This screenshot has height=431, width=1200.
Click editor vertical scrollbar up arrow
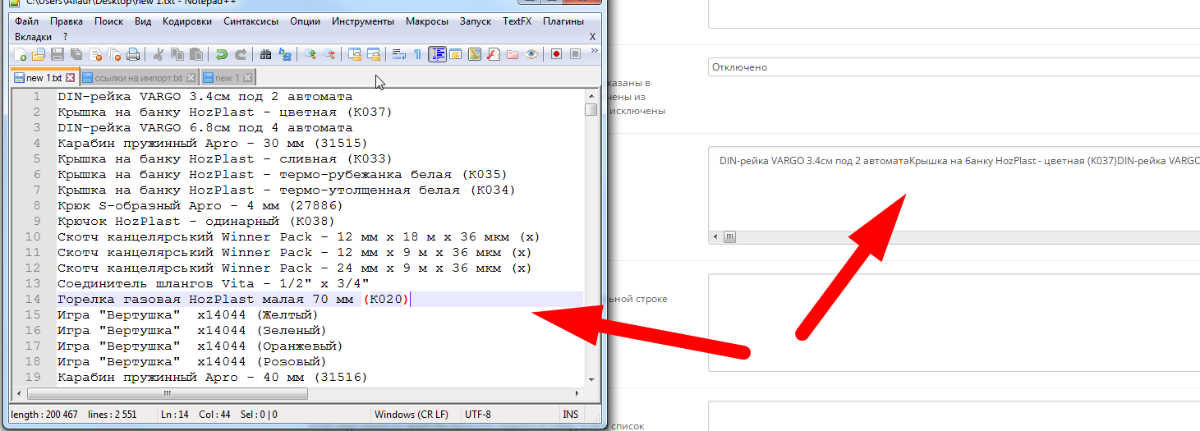tap(591, 94)
